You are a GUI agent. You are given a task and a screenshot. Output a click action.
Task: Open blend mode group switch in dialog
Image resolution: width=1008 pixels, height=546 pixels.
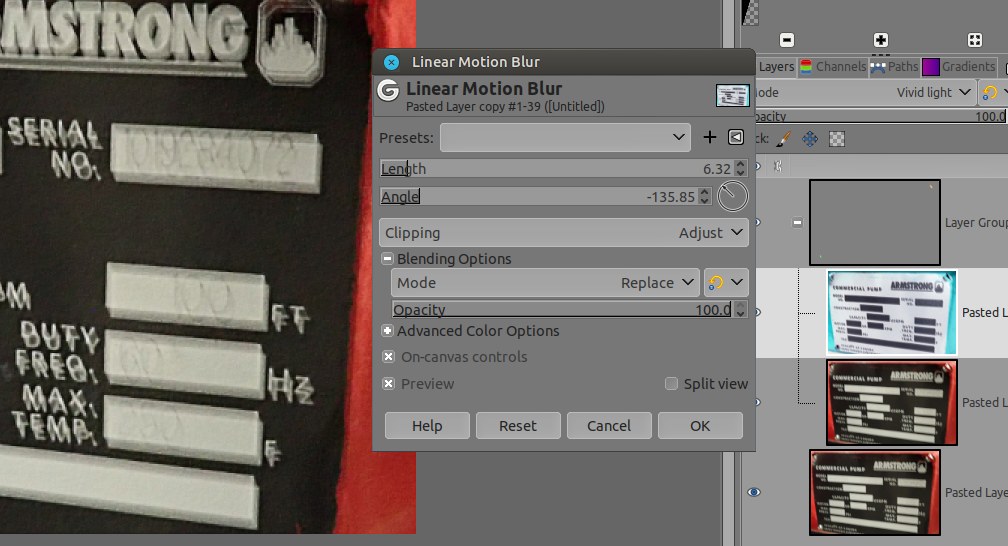click(726, 283)
